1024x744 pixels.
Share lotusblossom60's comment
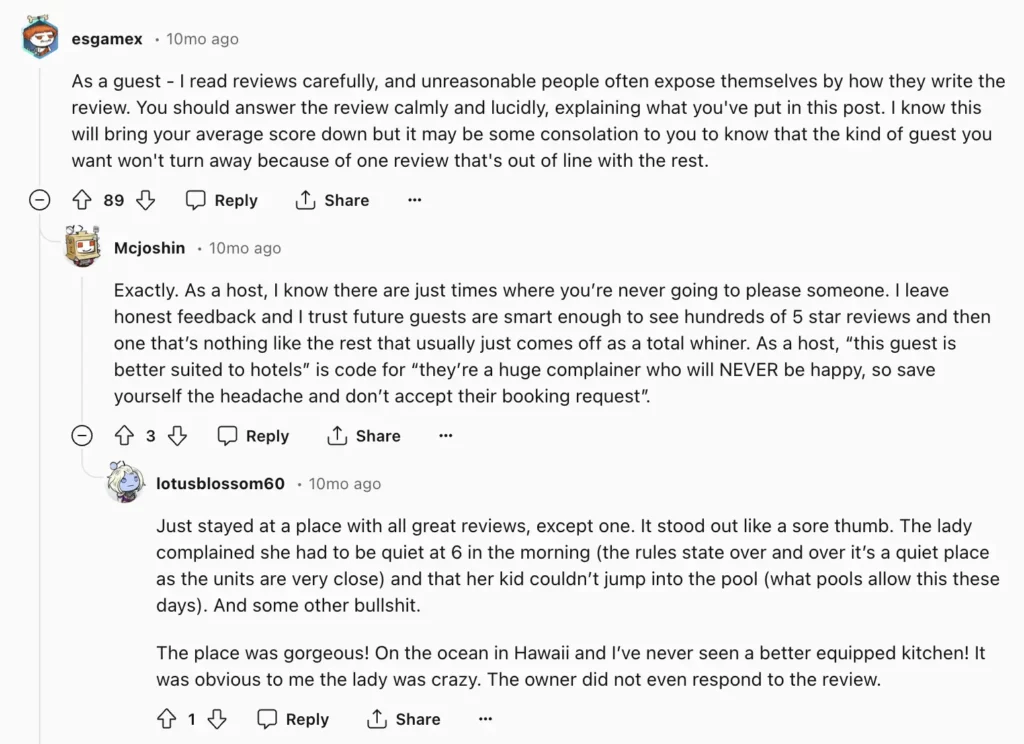tap(404, 719)
